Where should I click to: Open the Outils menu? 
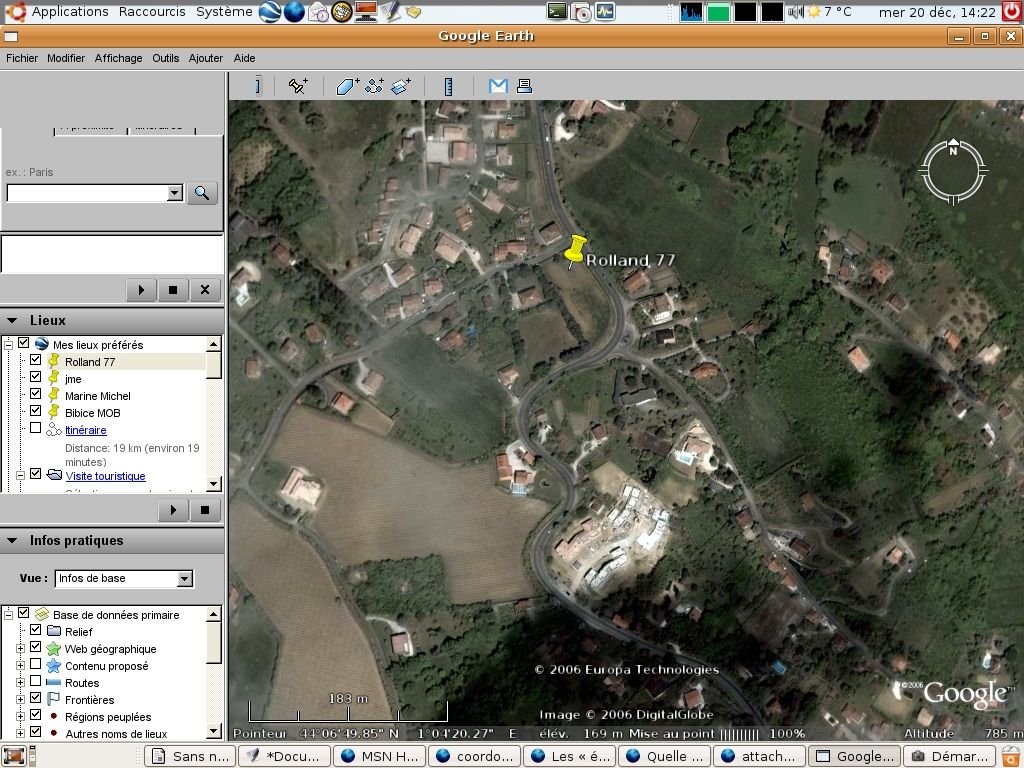[165, 58]
